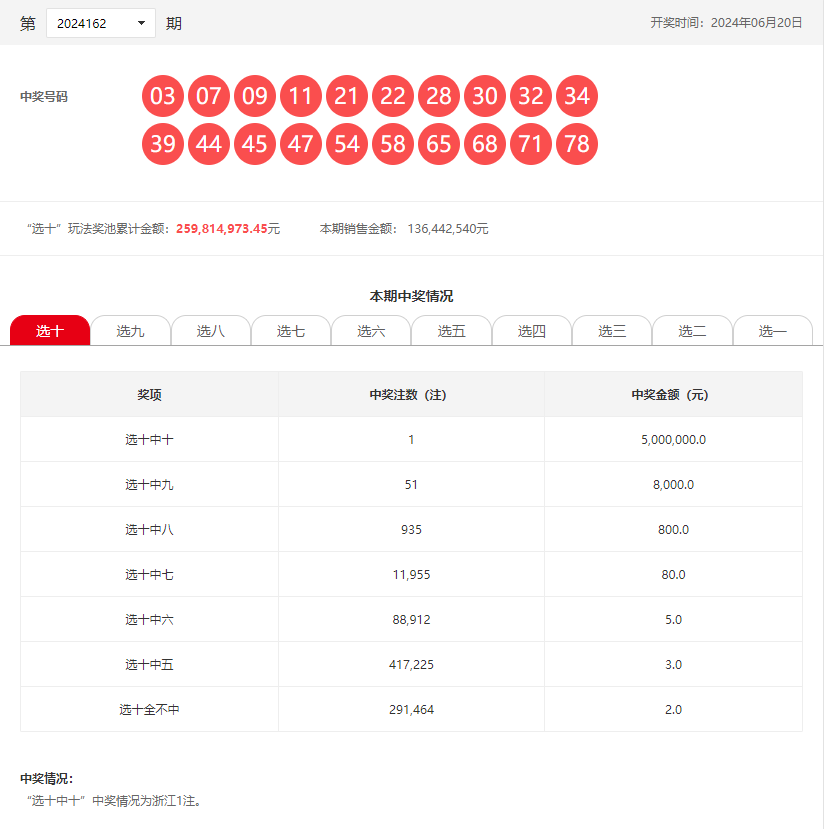This screenshot has width=824, height=829.
Task: Click the 中奖注数 column header
Action: [411, 395]
